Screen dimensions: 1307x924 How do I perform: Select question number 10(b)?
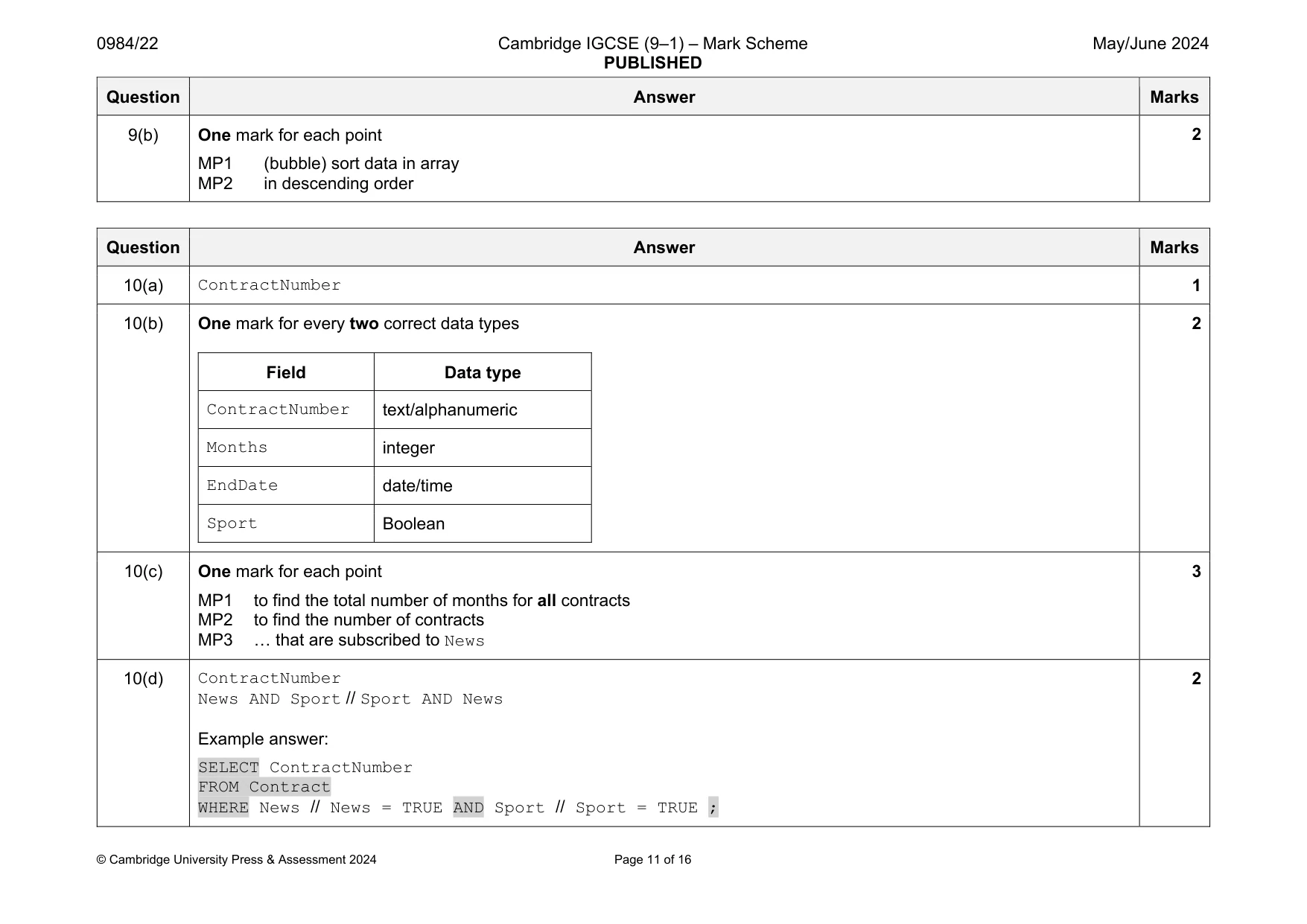[143, 324]
